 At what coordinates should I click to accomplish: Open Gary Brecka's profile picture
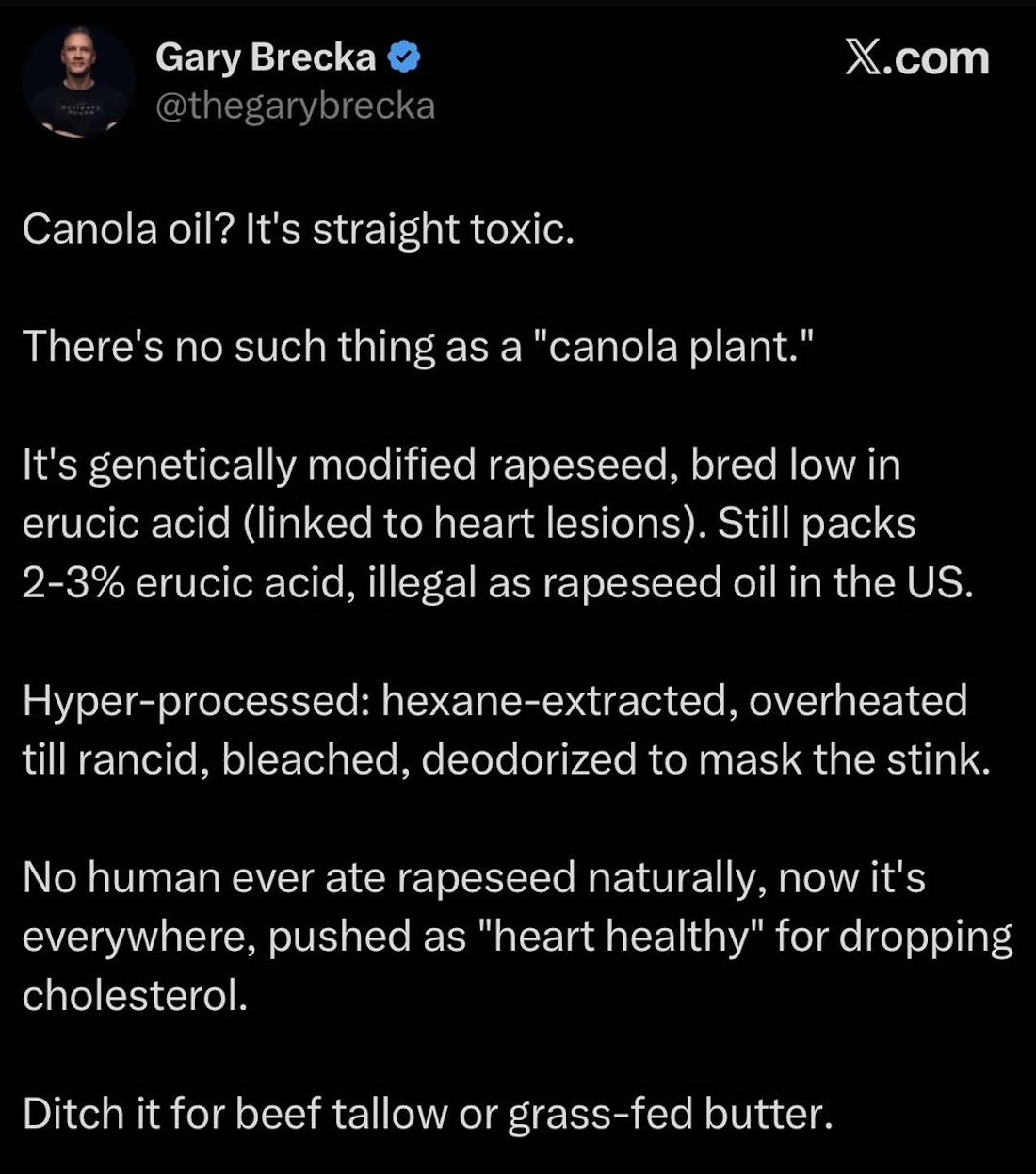click(x=78, y=81)
